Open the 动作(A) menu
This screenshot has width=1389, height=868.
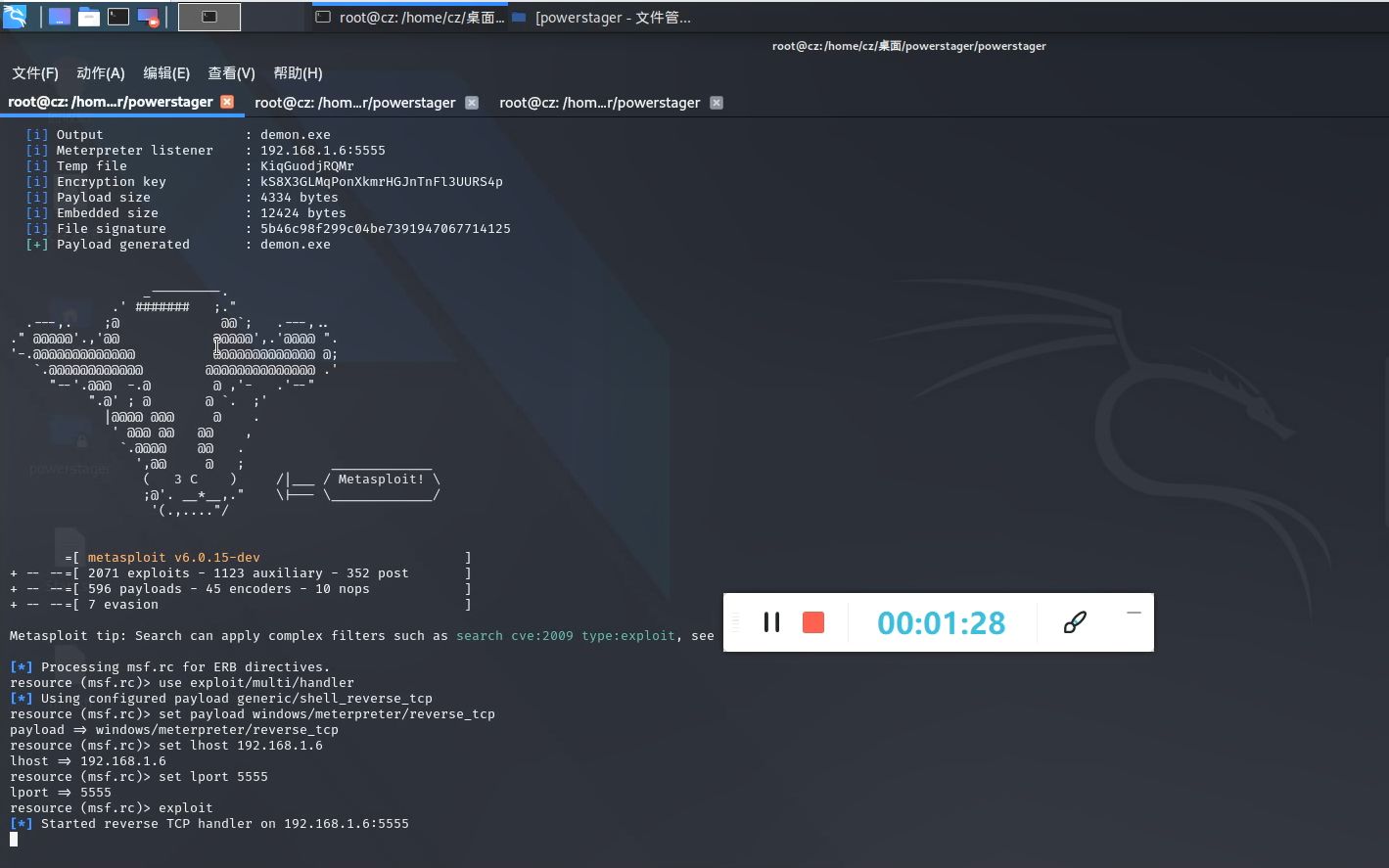[101, 73]
